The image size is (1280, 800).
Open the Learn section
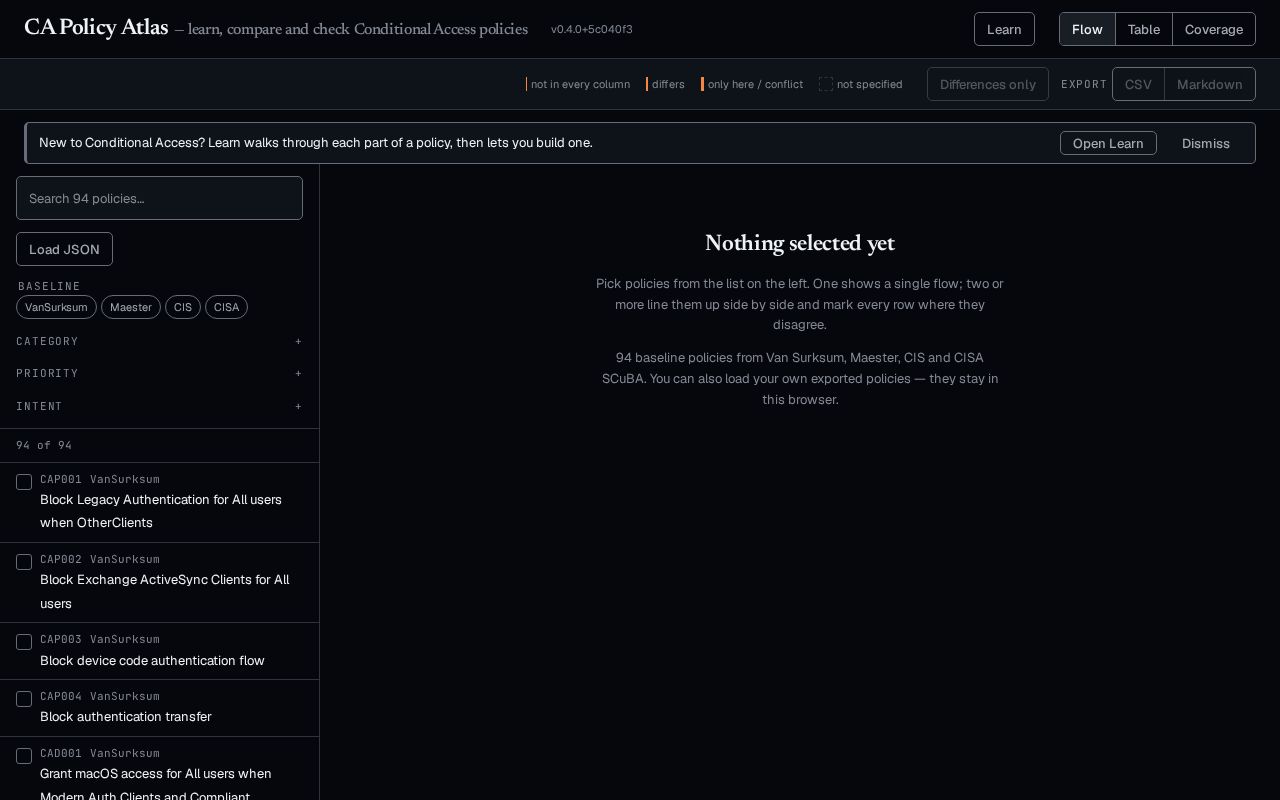[x=1004, y=29]
